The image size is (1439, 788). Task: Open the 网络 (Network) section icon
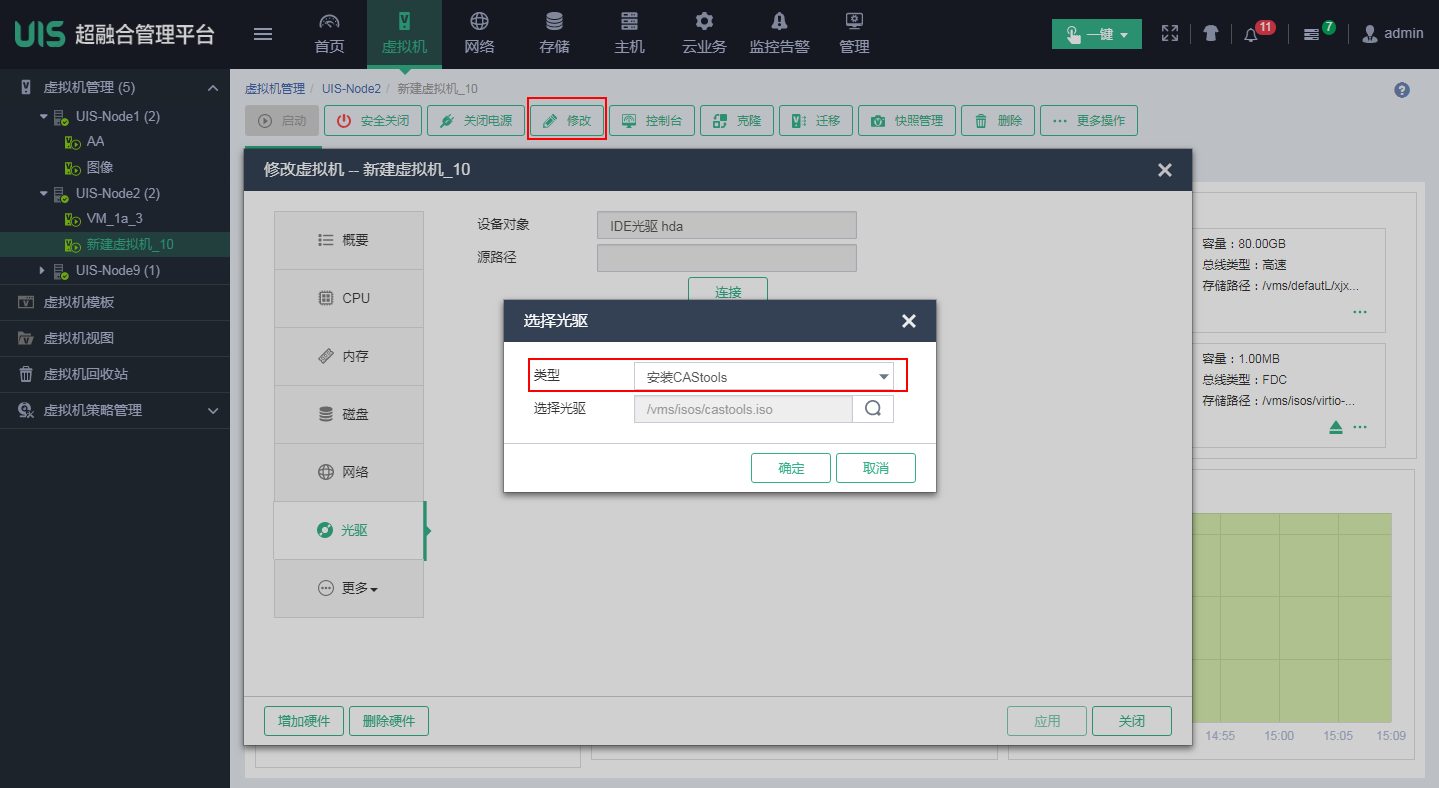point(478,32)
